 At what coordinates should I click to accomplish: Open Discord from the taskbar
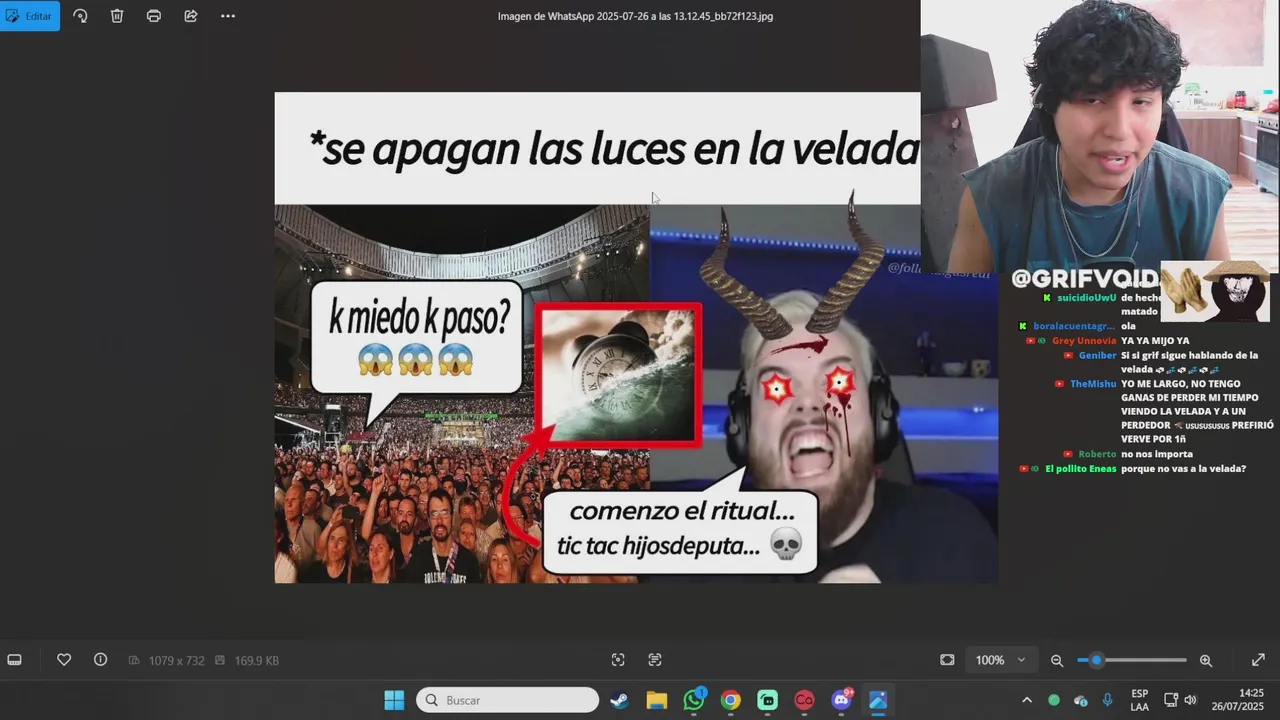841,700
